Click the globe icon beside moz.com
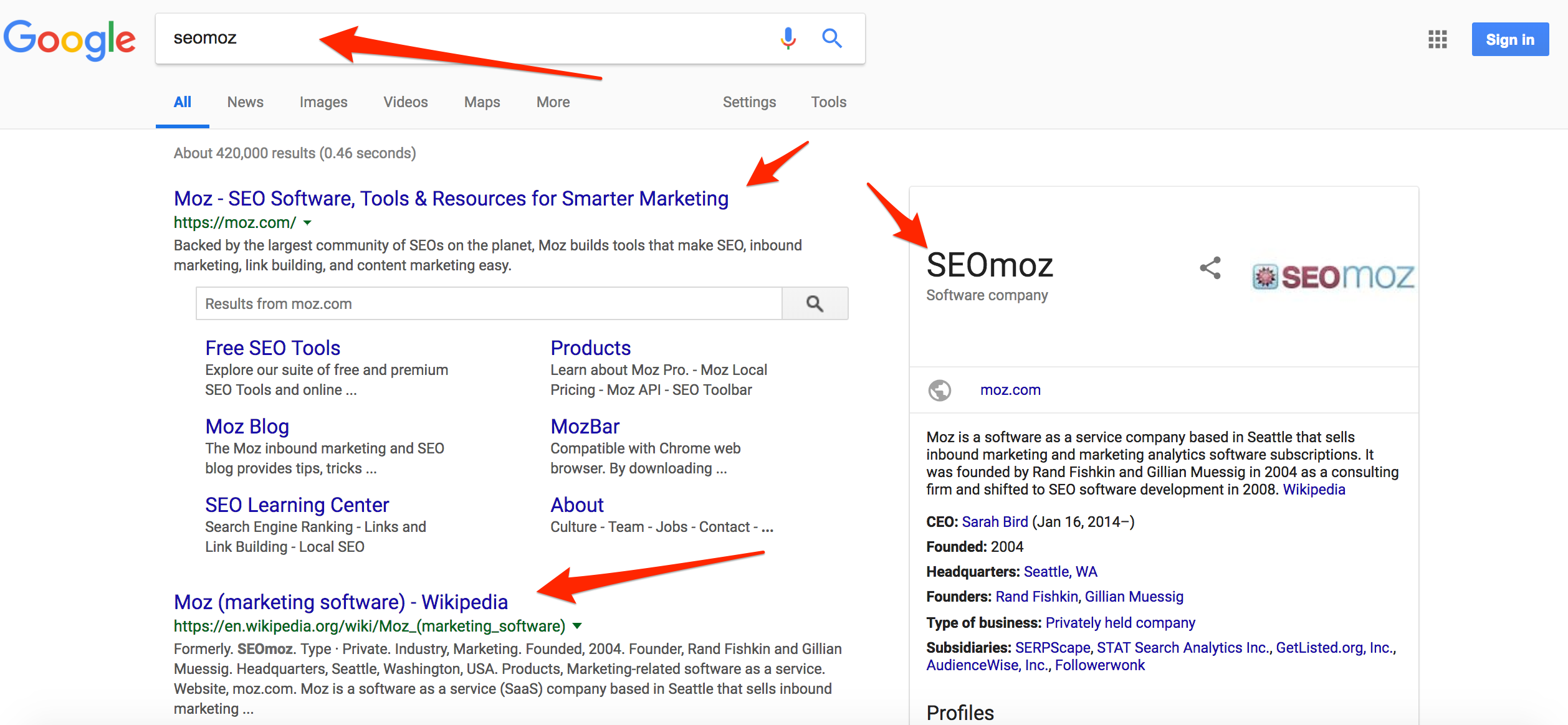The image size is (1568, 725). [x=940, y=391]
